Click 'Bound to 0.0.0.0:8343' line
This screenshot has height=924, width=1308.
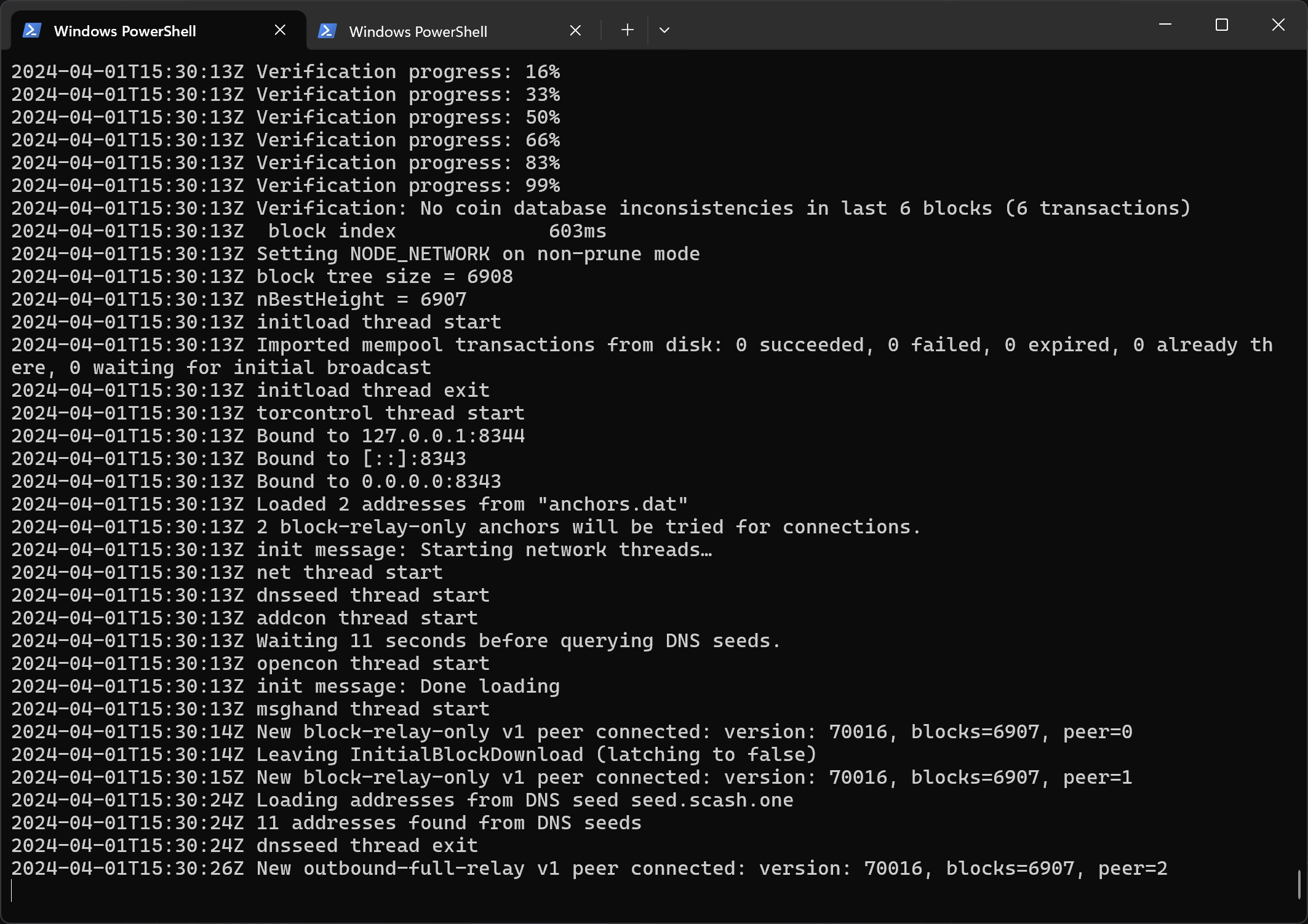click(256, 482)
